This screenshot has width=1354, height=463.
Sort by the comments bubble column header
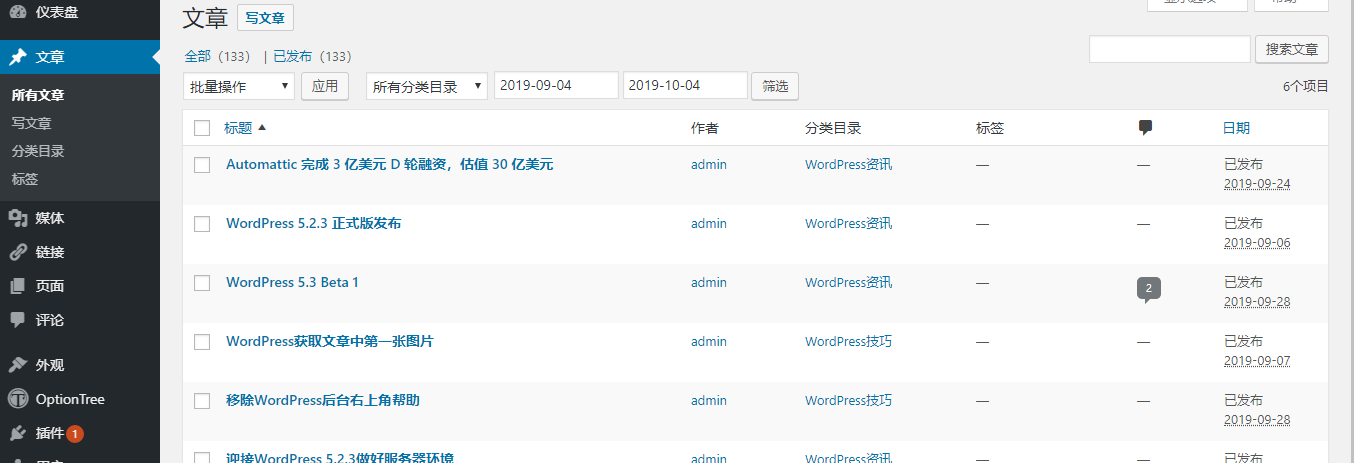click(x=1145, y=128)
